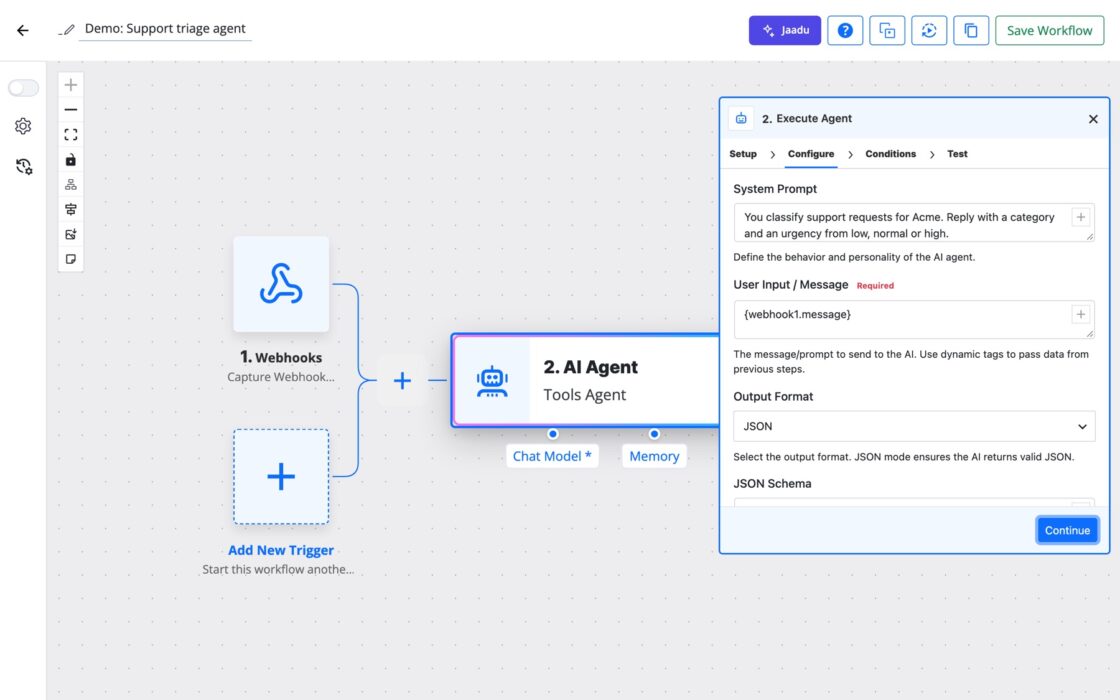1120x700 pixels.
Task: Click the hierarchy layout icon in canvas toolbar
Action: click(71, 184)
